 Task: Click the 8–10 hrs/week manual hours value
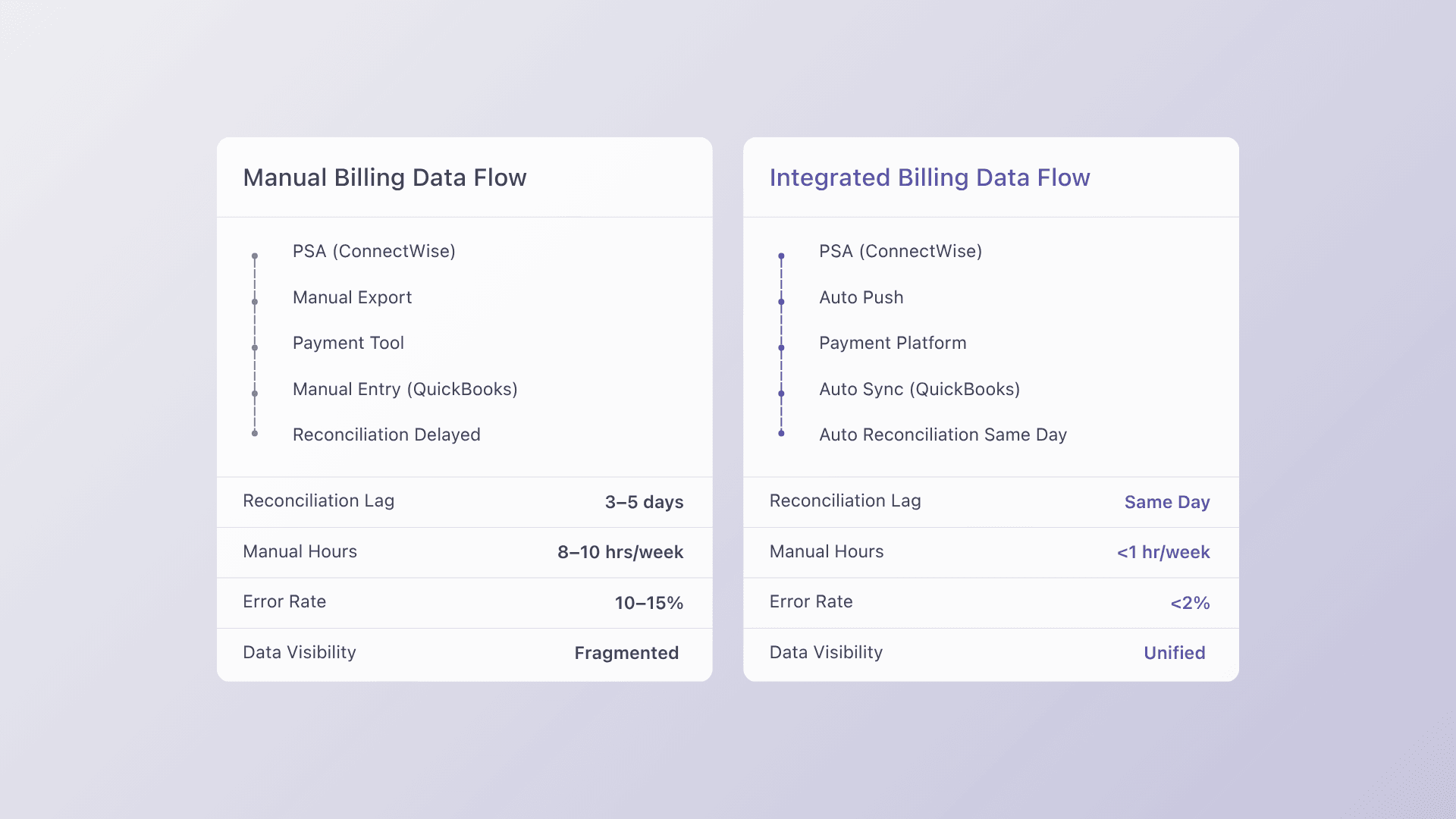coord(620,552)
